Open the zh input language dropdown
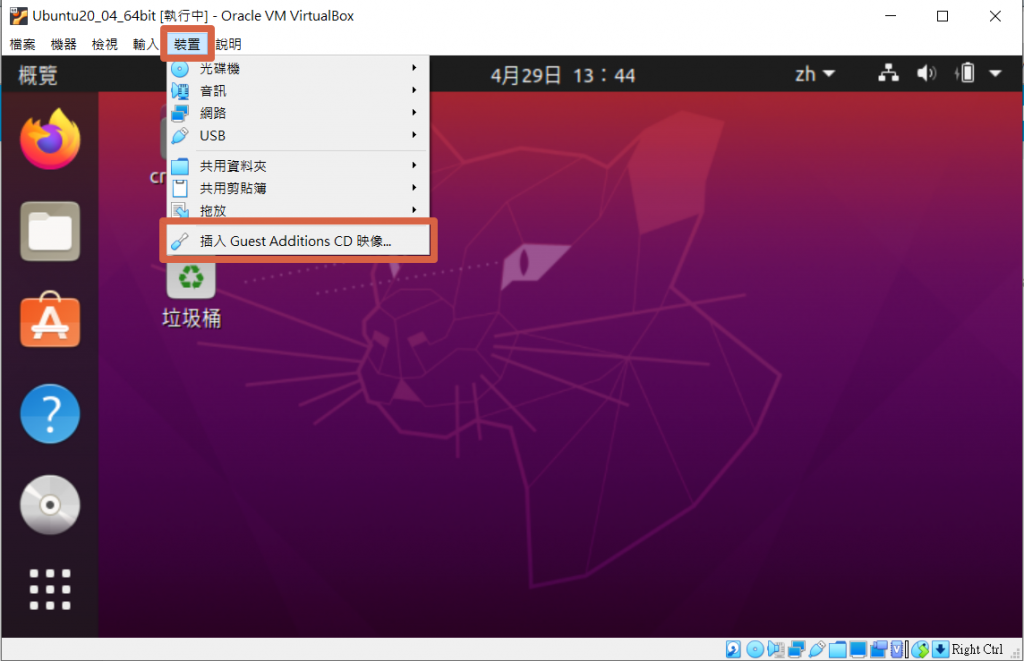 pyautogui.click(x=815, y=74)
